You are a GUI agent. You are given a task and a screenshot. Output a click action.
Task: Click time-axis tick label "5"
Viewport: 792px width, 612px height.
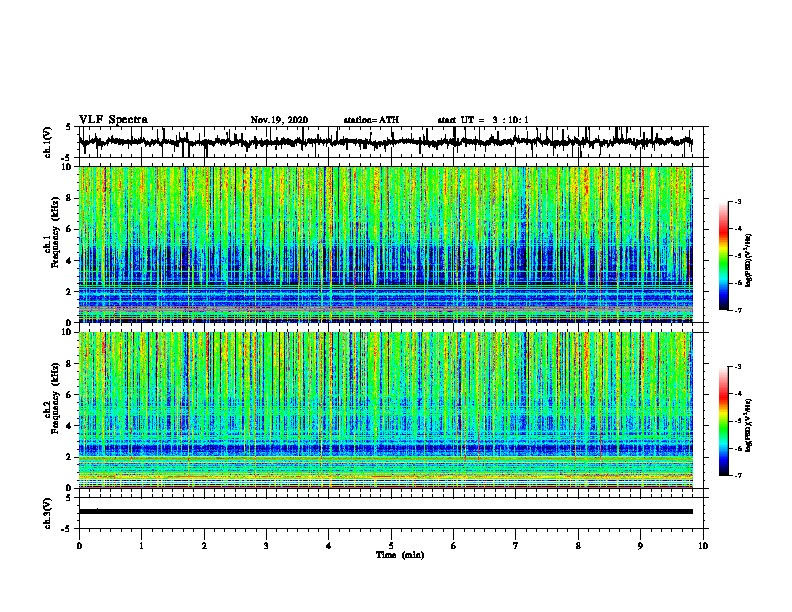point(391,546)
